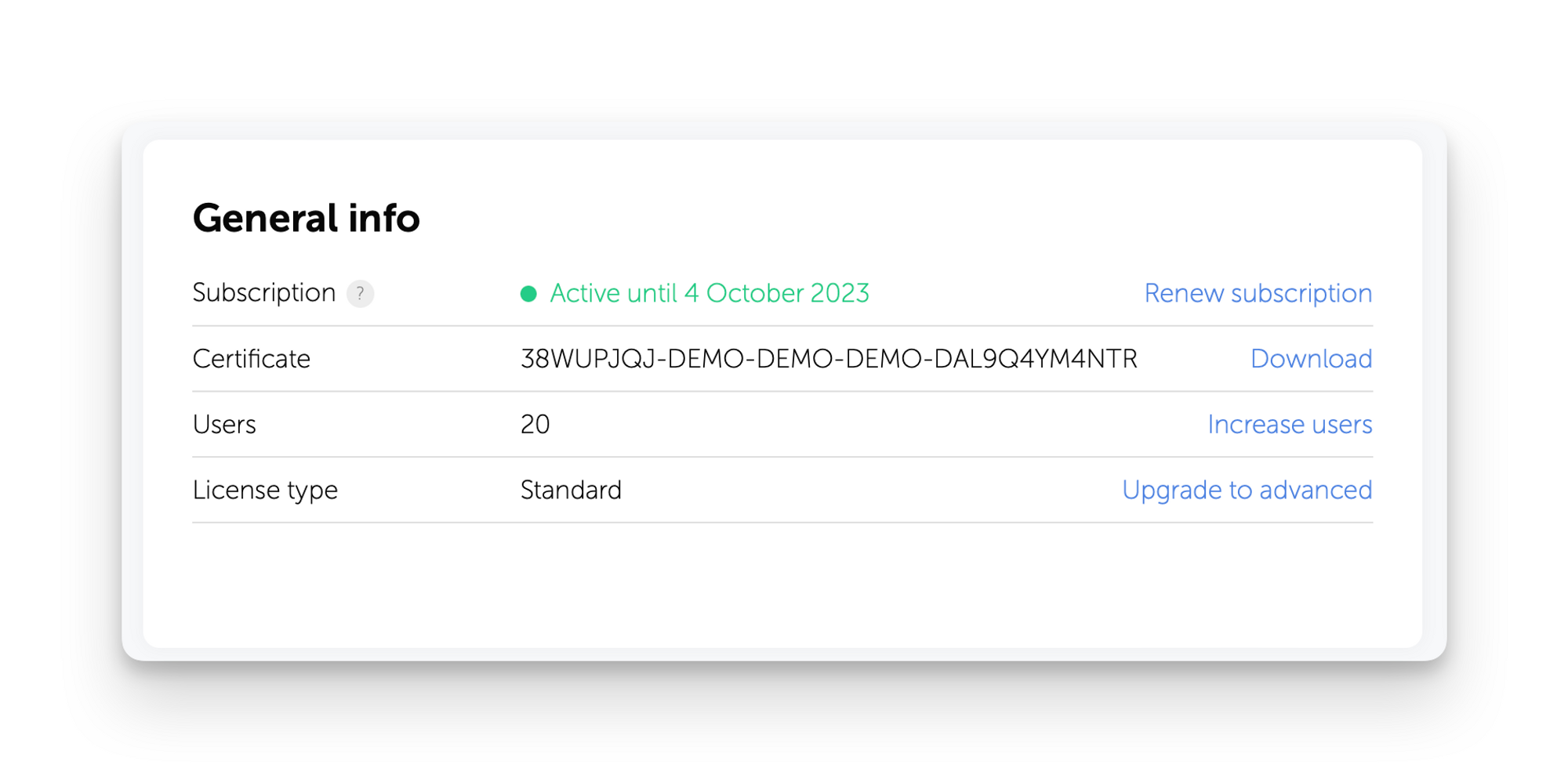
Task: Click the Active until 4 October 2023 text
Action: [710, 293]
